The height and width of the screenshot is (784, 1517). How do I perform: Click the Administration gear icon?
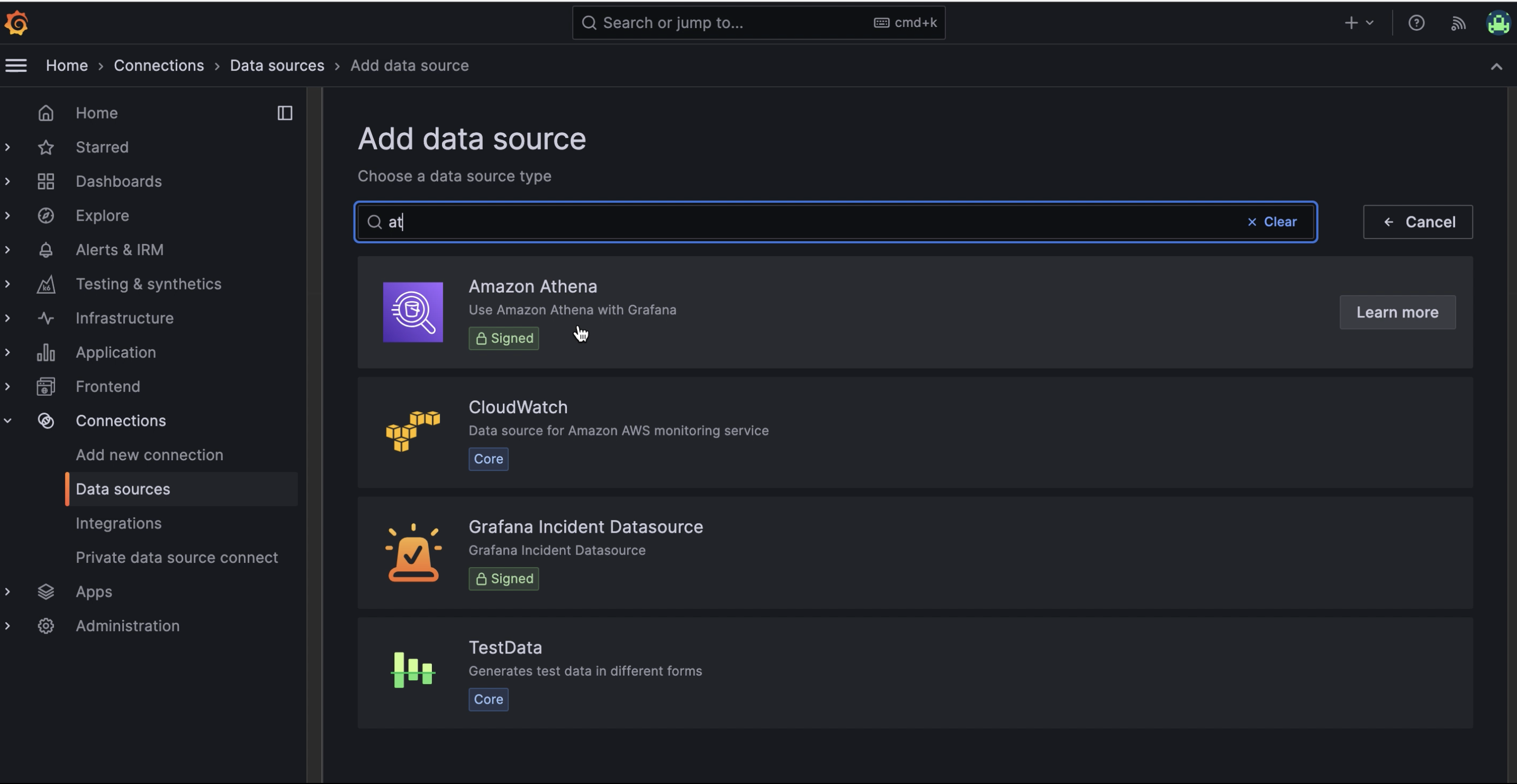46,626
